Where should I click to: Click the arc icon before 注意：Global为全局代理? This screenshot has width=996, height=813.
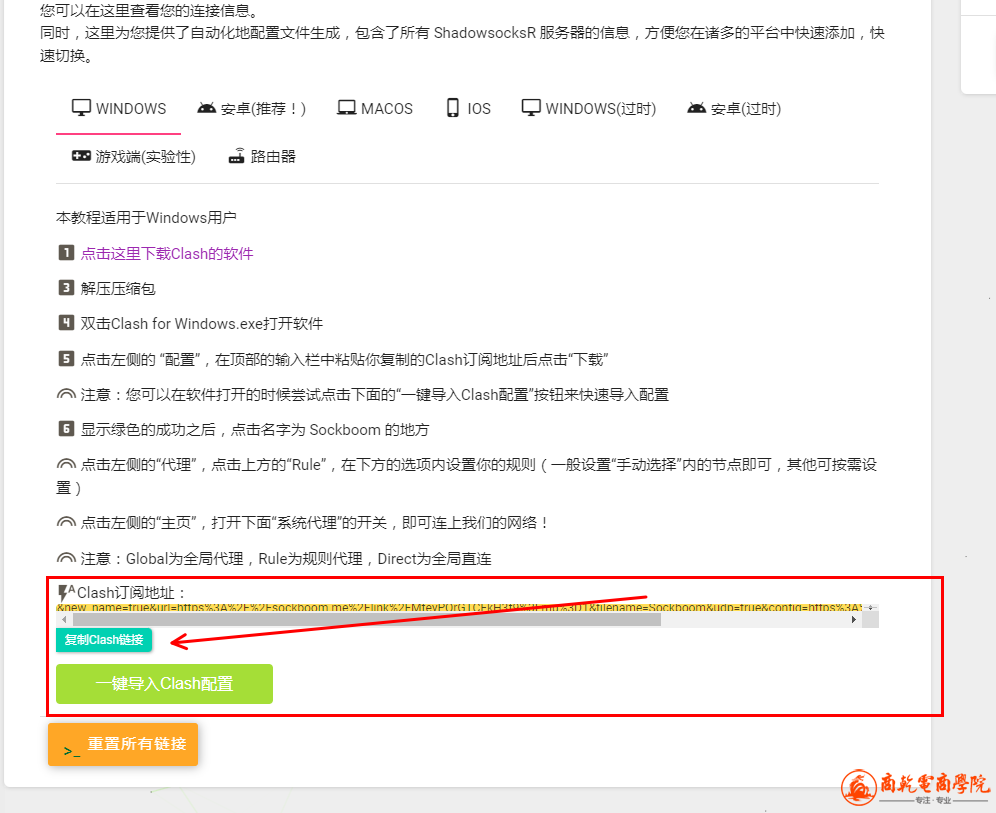(67, 558)
